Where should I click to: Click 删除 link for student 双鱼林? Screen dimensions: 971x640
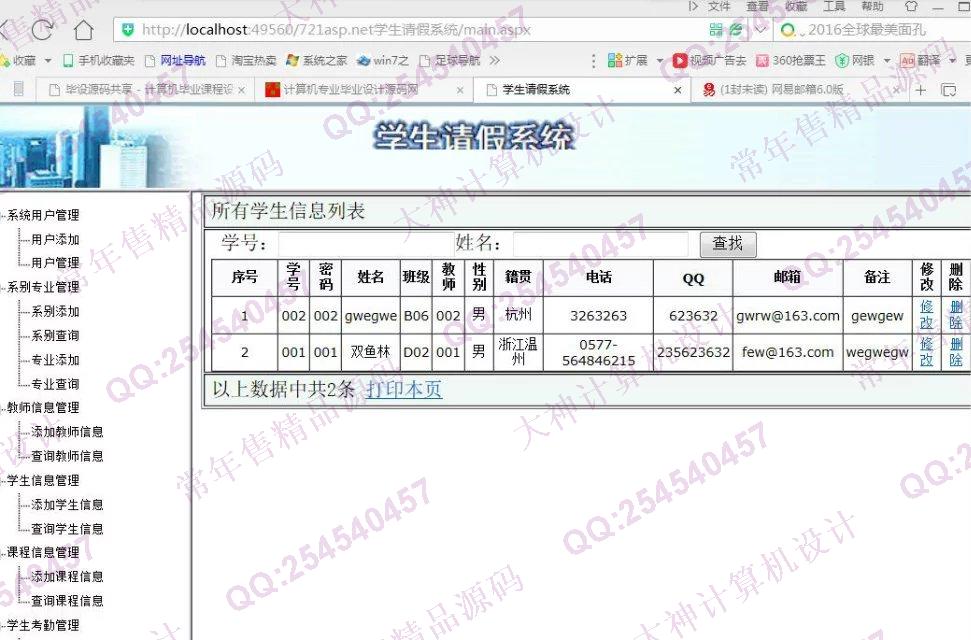[956, 352]
